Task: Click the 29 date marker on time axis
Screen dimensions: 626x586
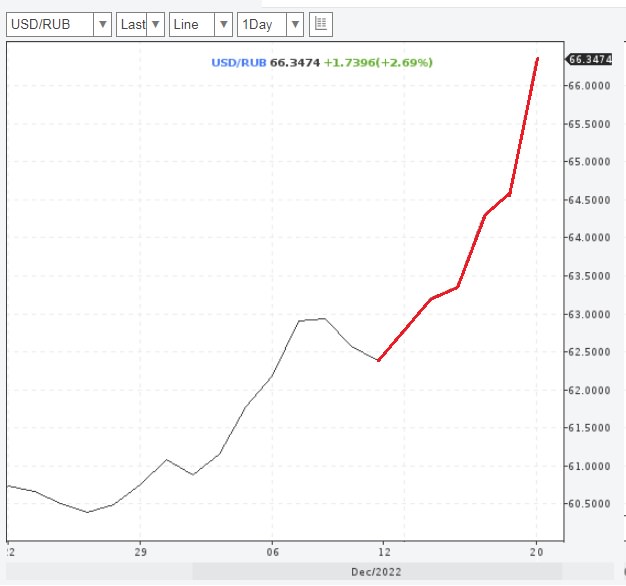Action: click(x=139, y=552)
